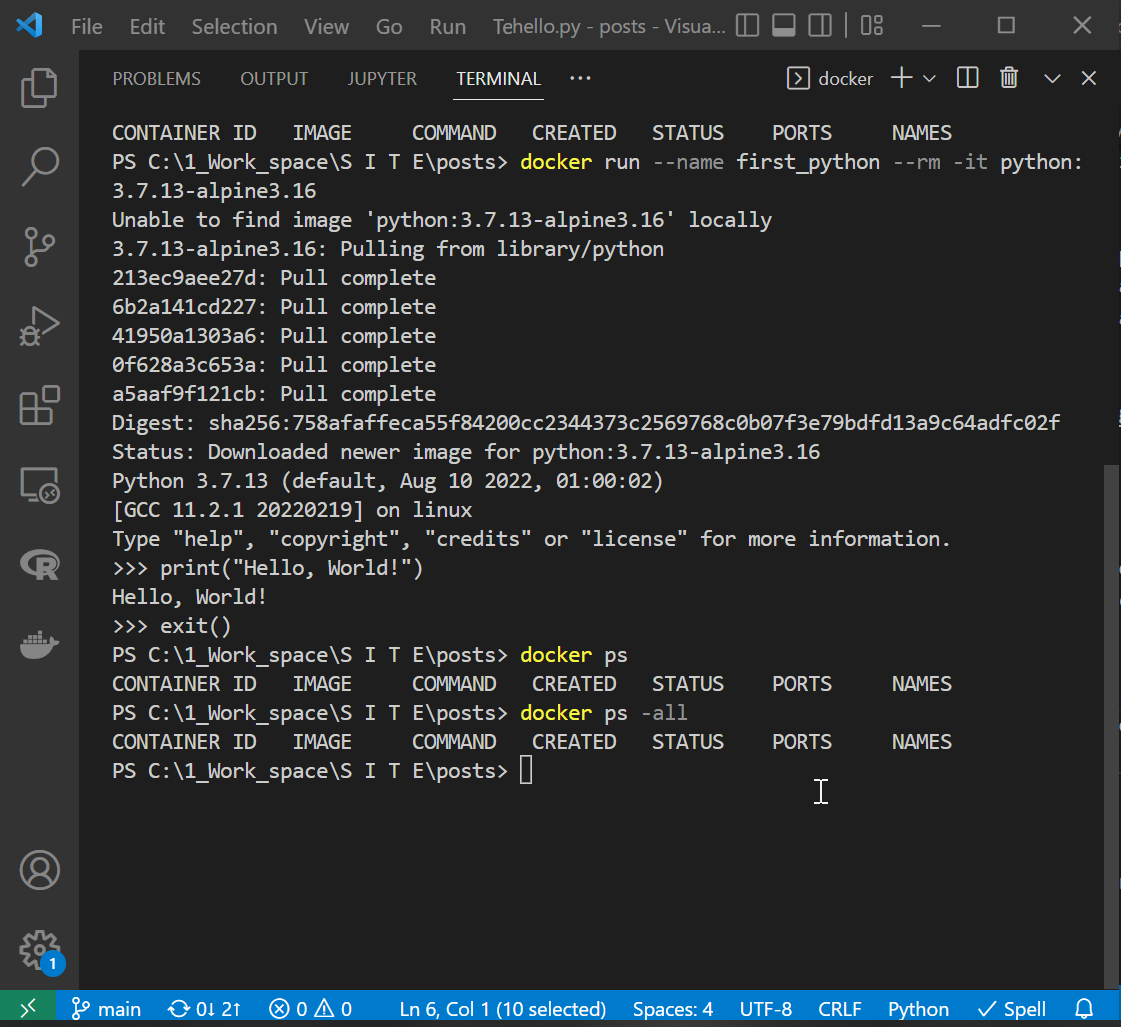Click the 'Hello, World!' output line
This screenshot has height=1027, width=1121.
pos(189,597)
